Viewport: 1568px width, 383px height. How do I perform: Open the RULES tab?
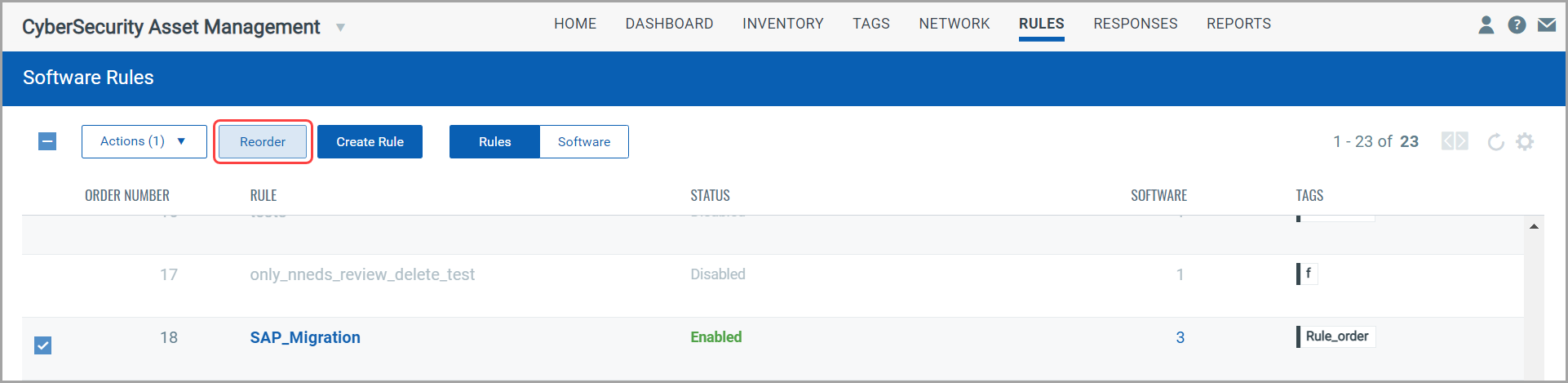click(x=1042, y=24)
